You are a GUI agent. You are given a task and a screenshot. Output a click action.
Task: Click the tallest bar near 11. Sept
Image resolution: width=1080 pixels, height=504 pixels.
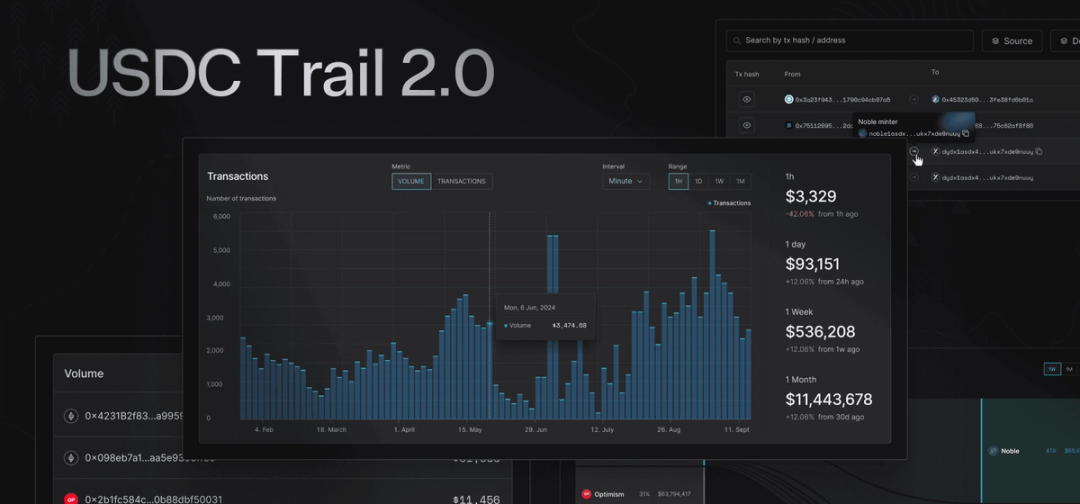[x=712, y=324]
